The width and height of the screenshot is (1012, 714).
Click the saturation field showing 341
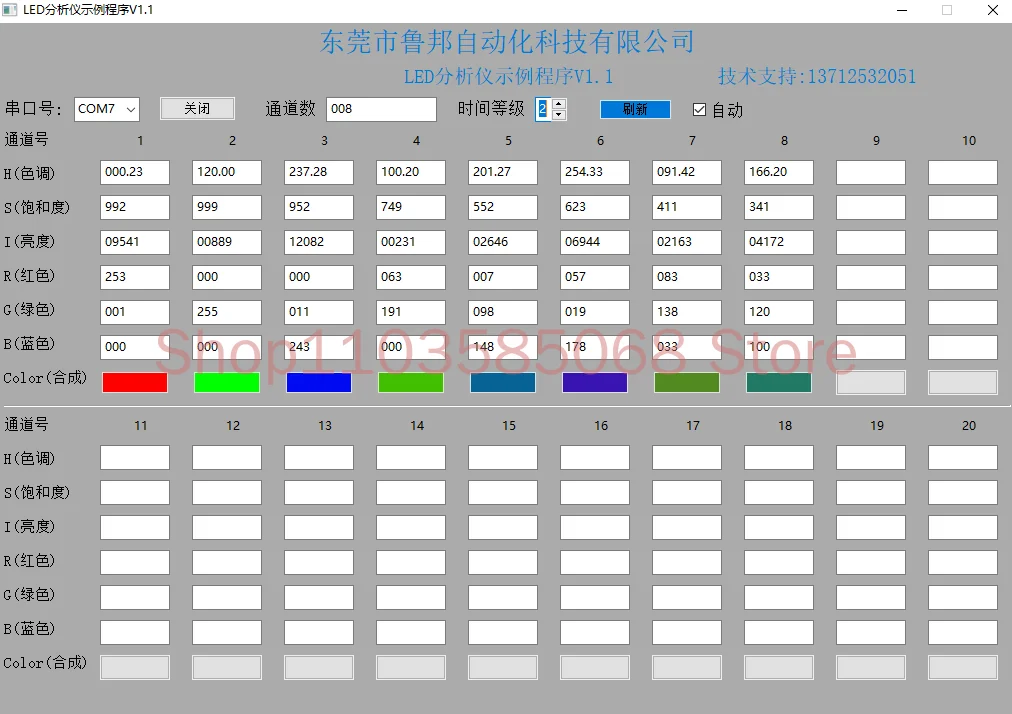tap(778, 207)
